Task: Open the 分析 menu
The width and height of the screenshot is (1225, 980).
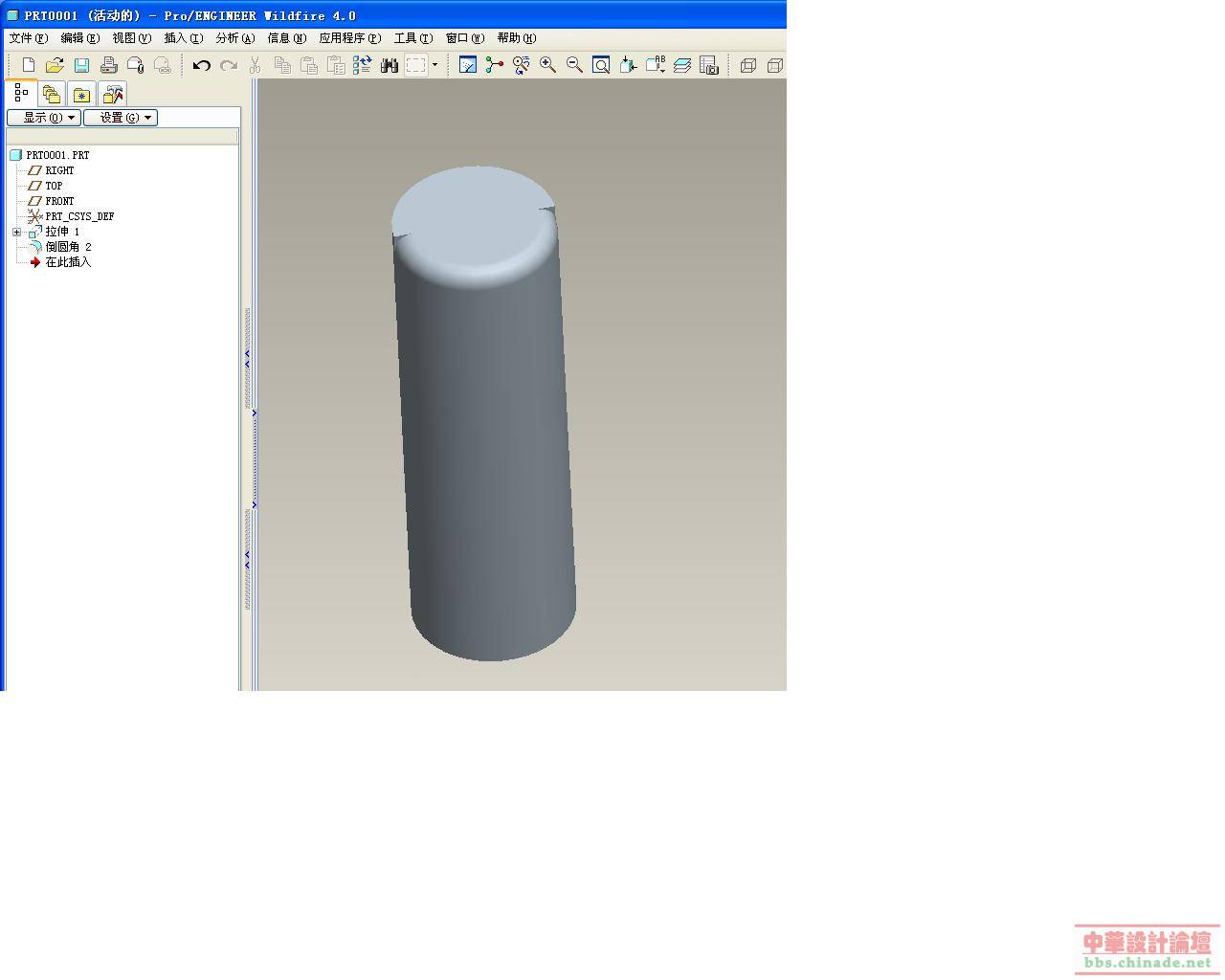Action: point(234,38)
